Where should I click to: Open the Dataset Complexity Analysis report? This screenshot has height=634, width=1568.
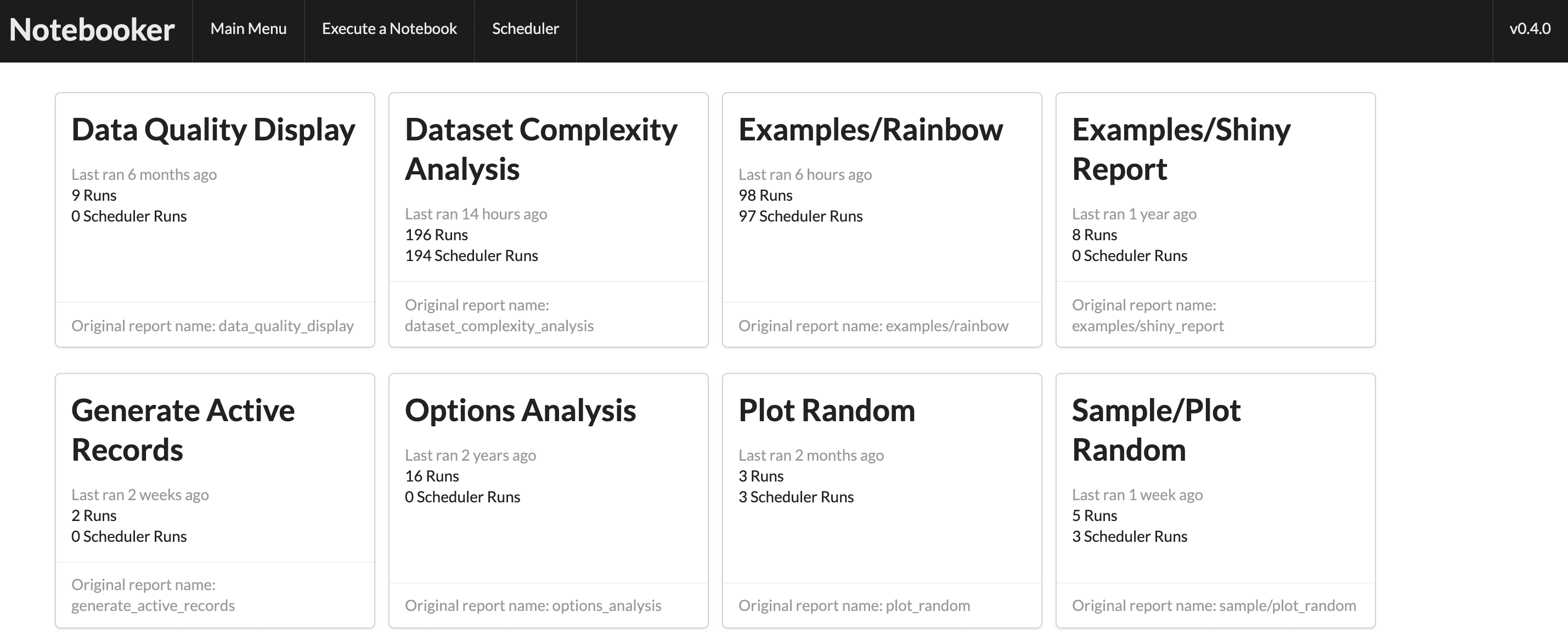pyautogui.click(x=540, y=149)
